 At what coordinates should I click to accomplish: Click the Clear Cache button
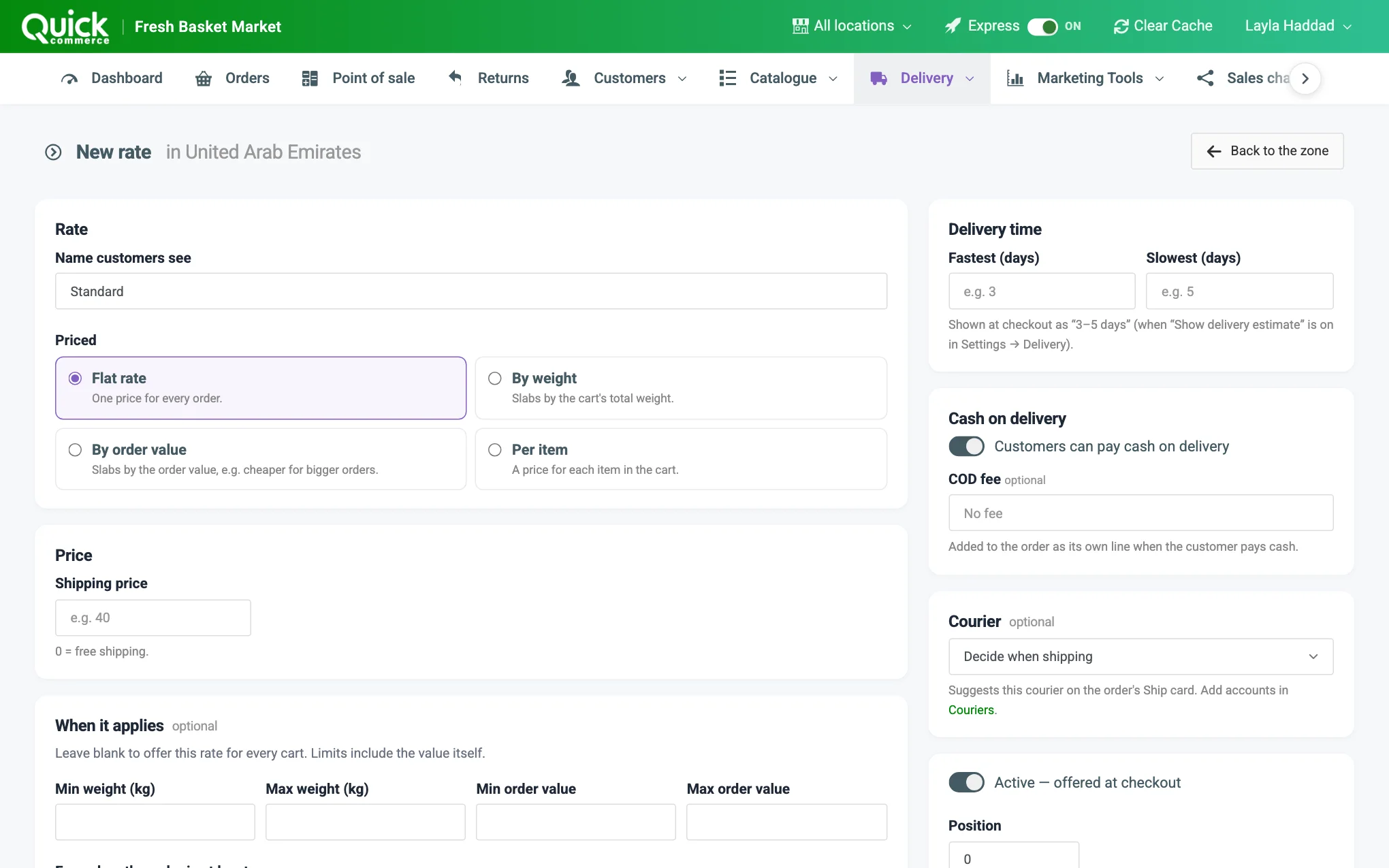tap(1163, 26)
